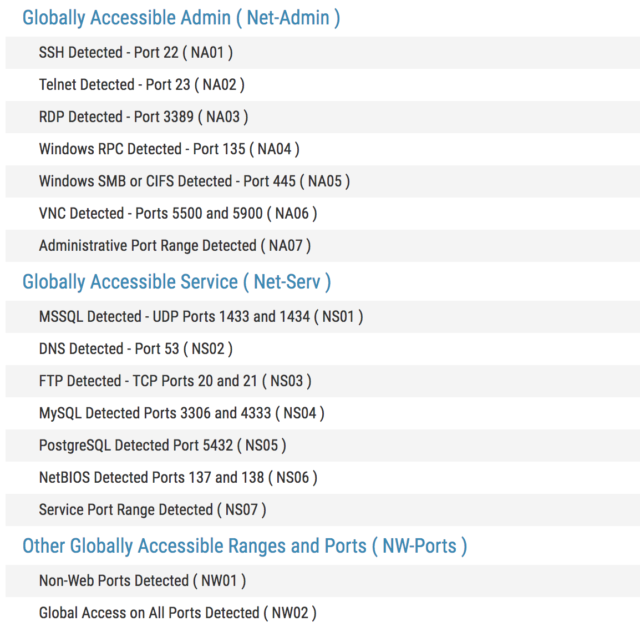Open VNC Detected - Ports 5500 and 5900
Image resolution: width=640 pixels, height=637 pixels.
tap(178, 213)
